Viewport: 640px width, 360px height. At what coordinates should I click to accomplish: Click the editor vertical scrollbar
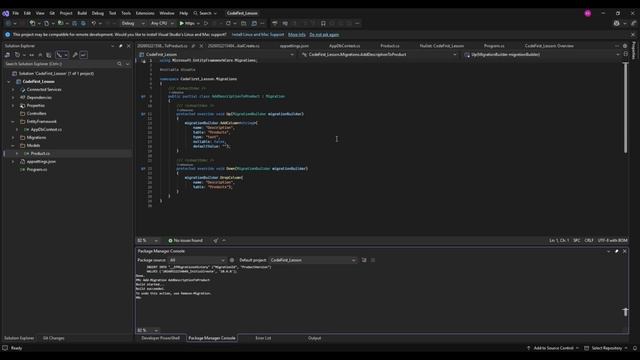[625, 108]
